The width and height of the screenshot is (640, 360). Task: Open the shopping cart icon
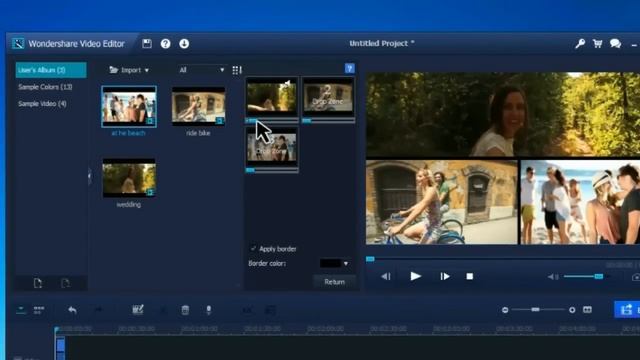(x=598, y=43)
